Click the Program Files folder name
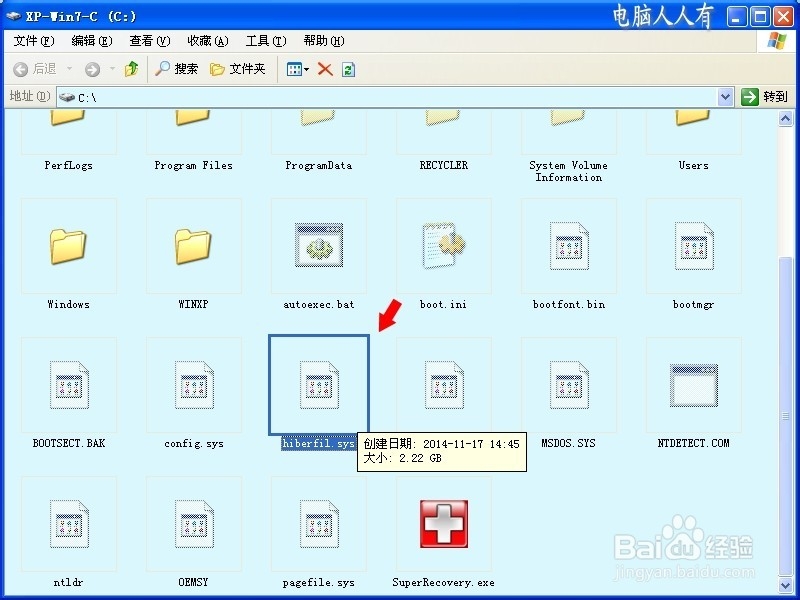Image resolution: width=800 pixels, height=600 pixels. [x=193, y=165]
